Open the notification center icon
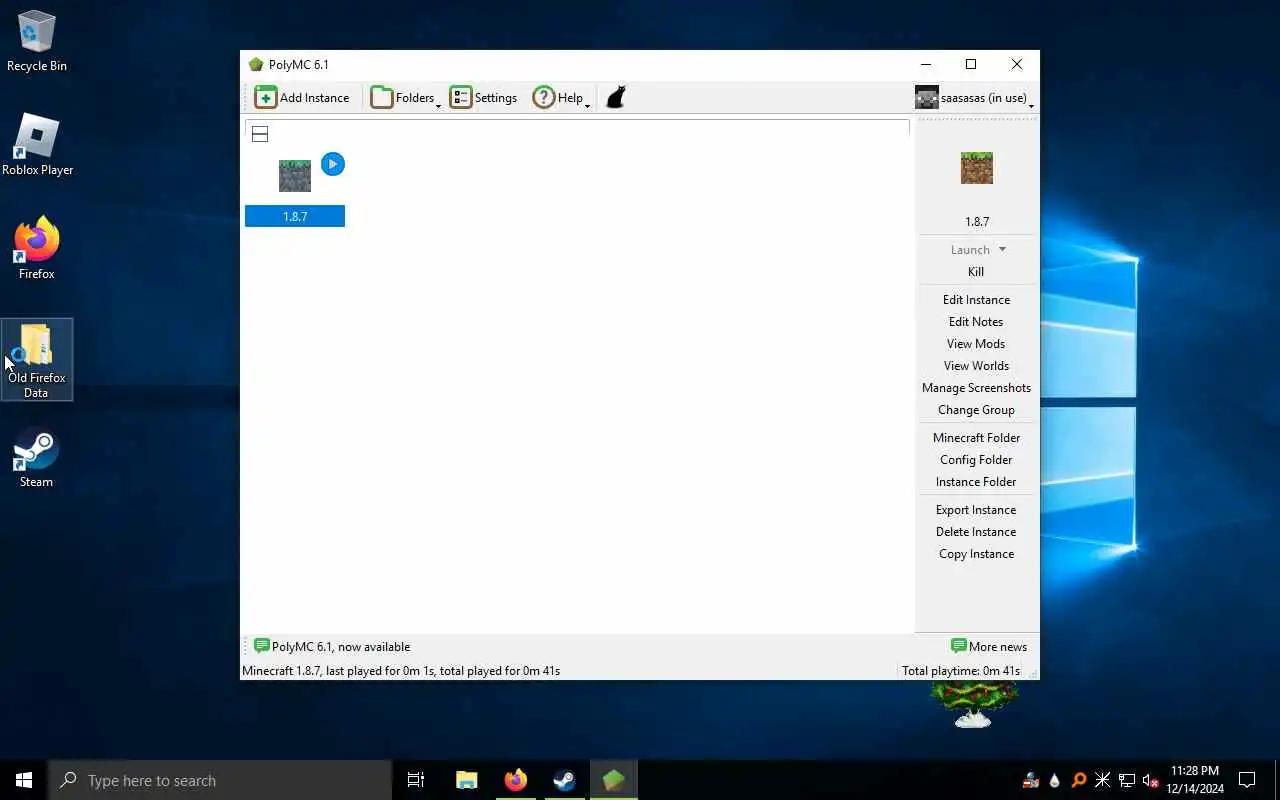1280x800 pixels. coord(1247,780)
